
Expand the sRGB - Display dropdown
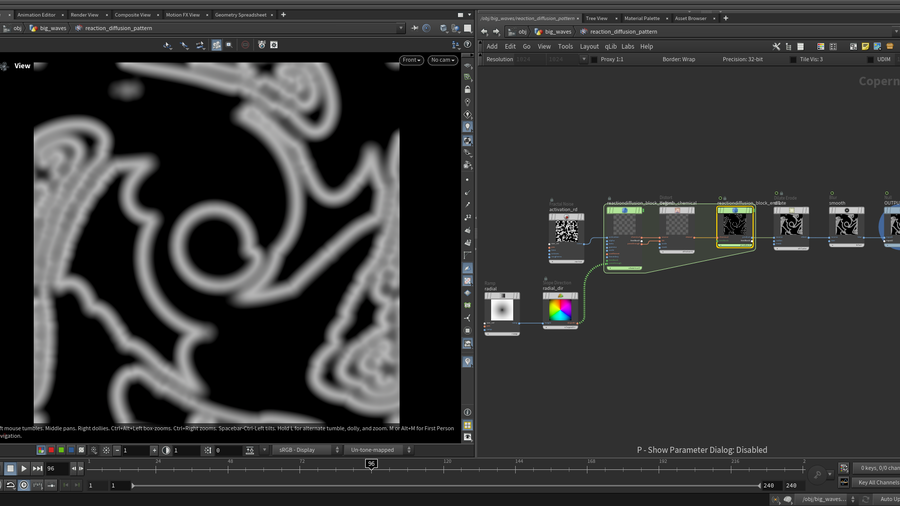click(x=304, y=450)
